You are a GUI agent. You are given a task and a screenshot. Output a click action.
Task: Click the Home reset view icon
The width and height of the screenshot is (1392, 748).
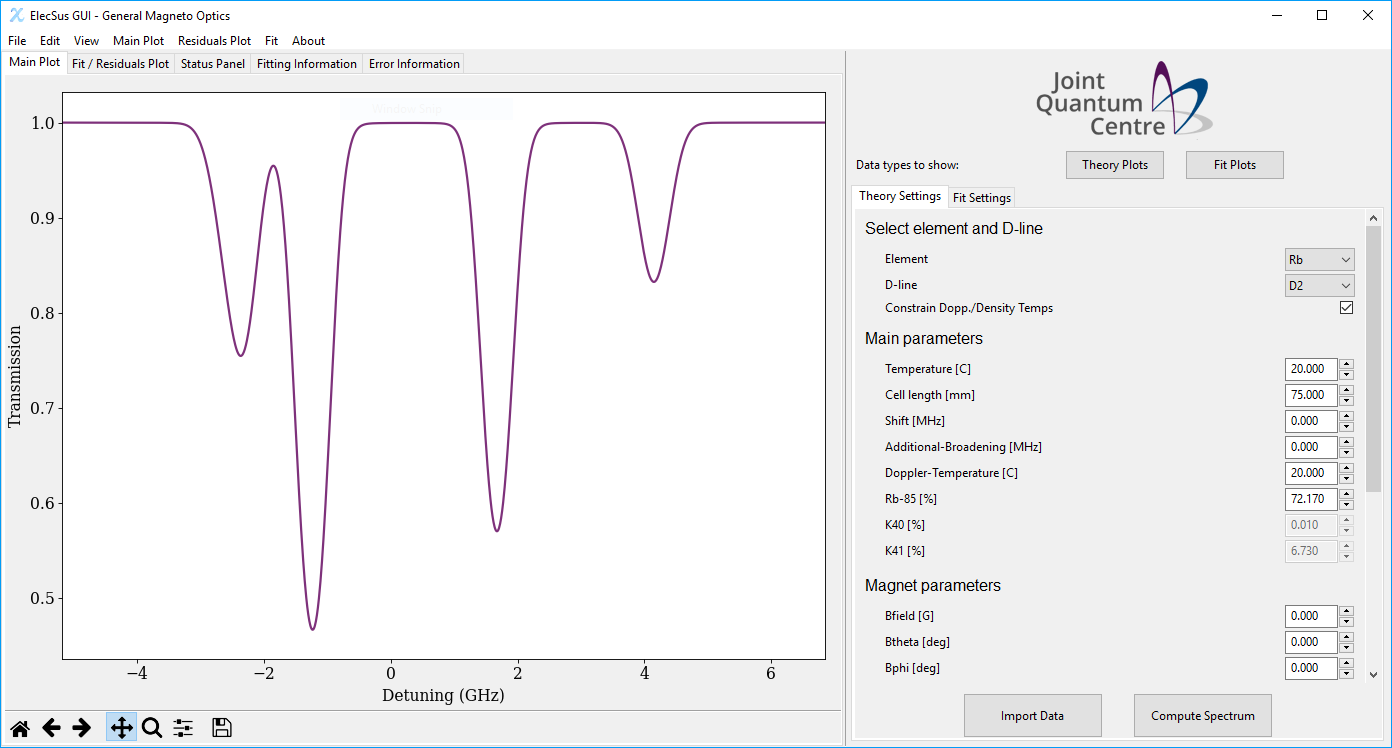pyautogui.click(x=20, y=728)
